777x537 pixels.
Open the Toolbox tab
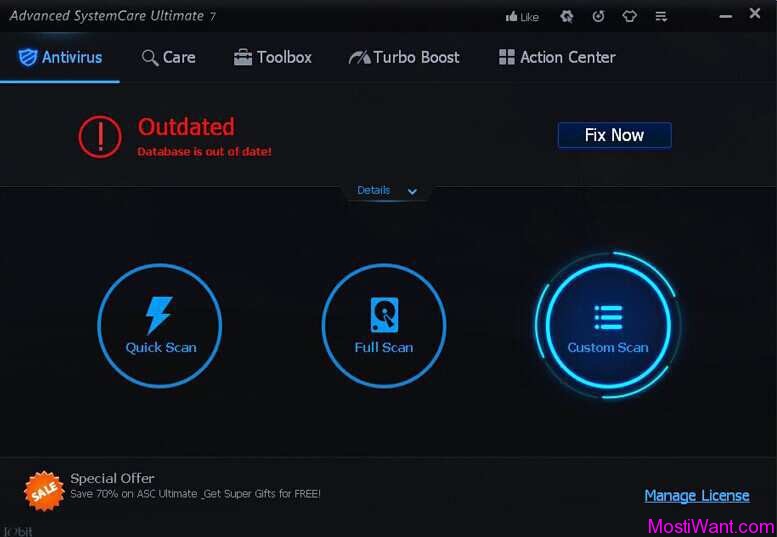point(273,57)
